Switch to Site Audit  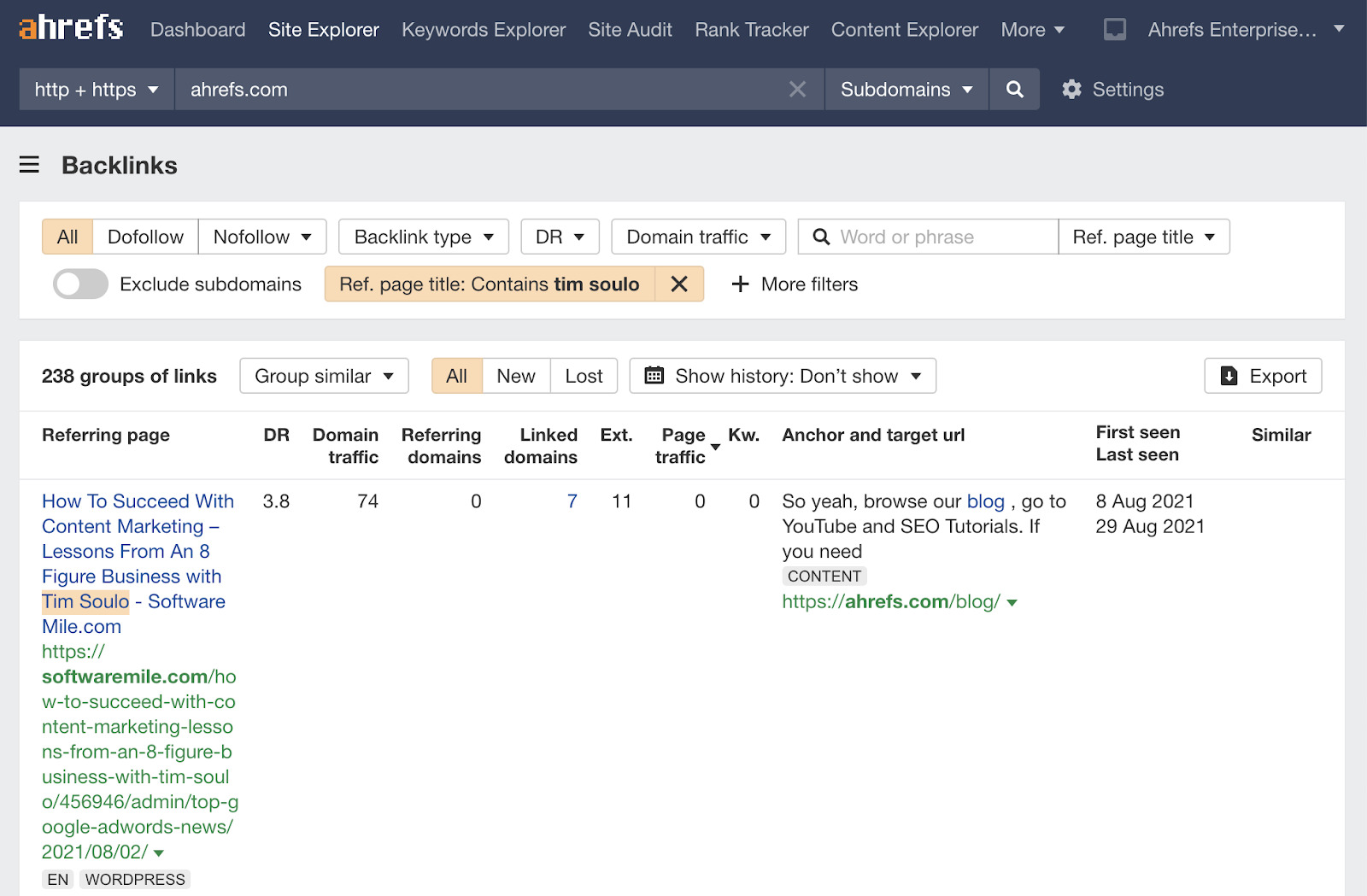(x=630, y=30)
